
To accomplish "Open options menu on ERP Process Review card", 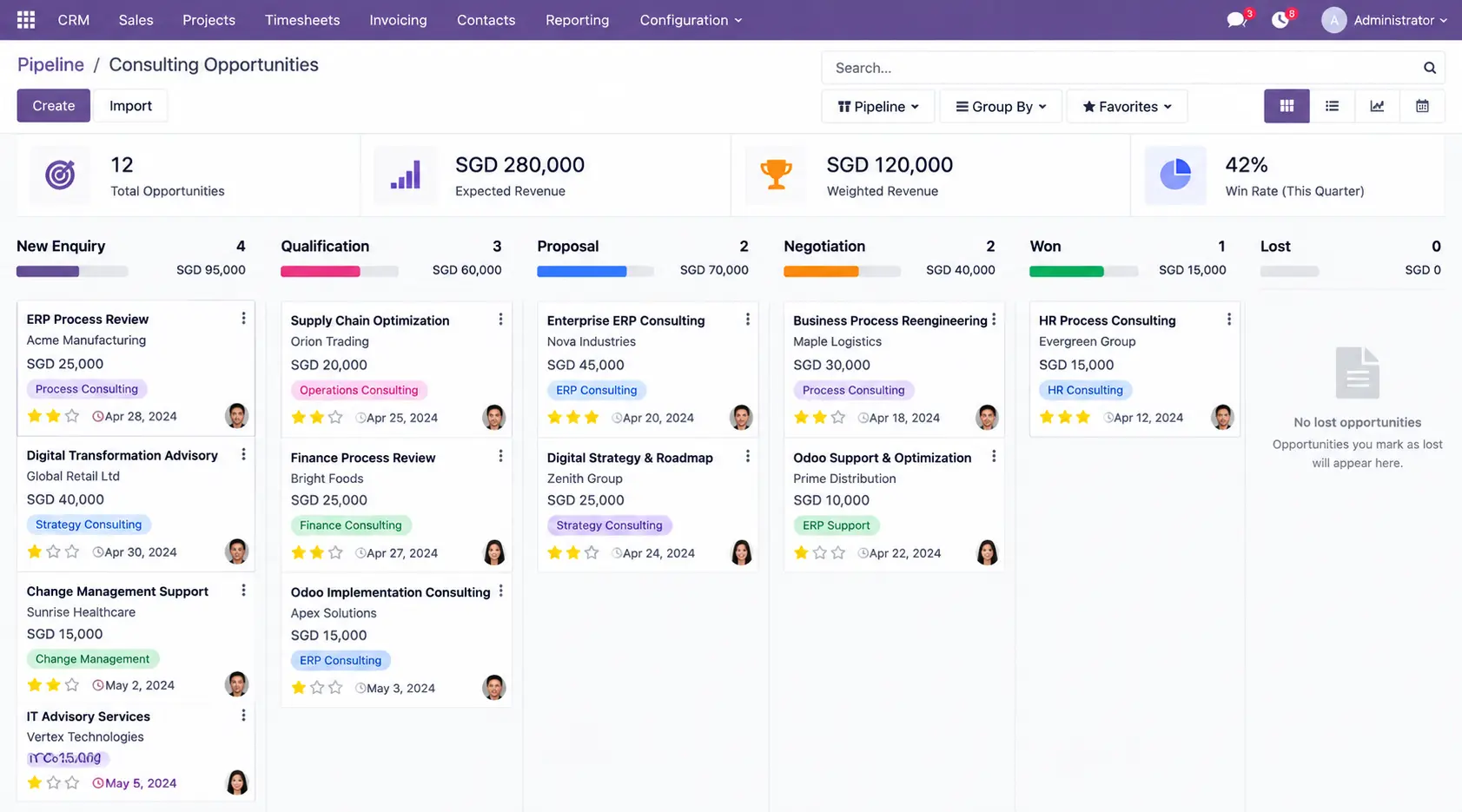I will pyautogui.click(x=243, y=319).
